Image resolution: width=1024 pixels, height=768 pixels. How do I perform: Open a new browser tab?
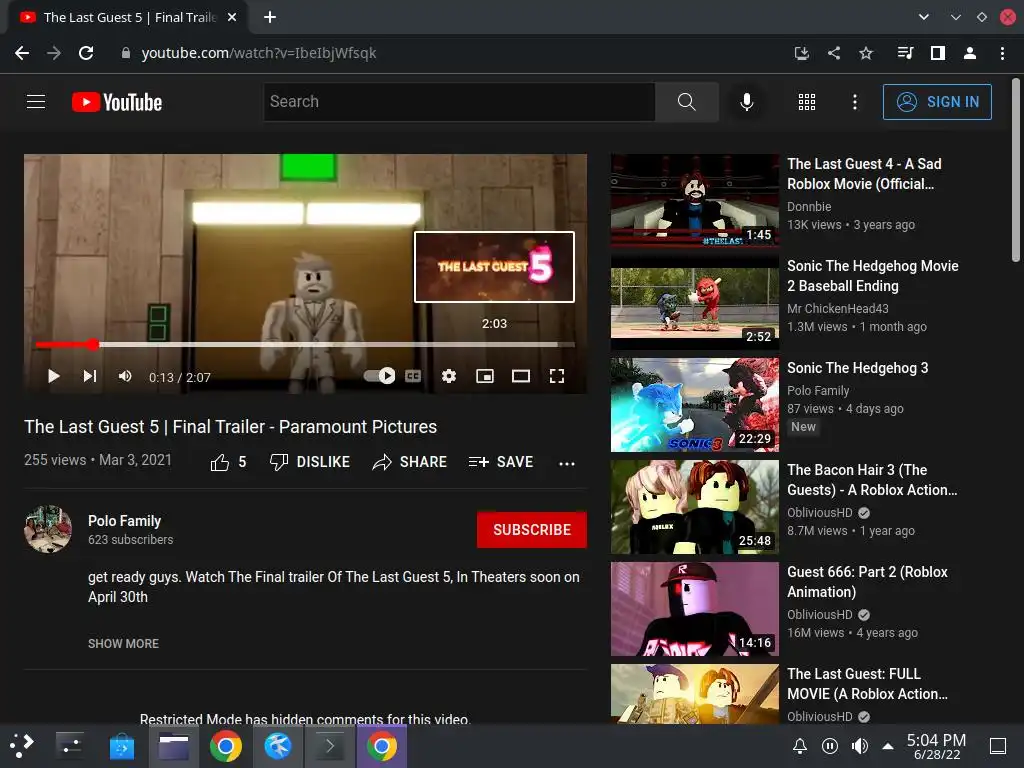pos(270,17)
